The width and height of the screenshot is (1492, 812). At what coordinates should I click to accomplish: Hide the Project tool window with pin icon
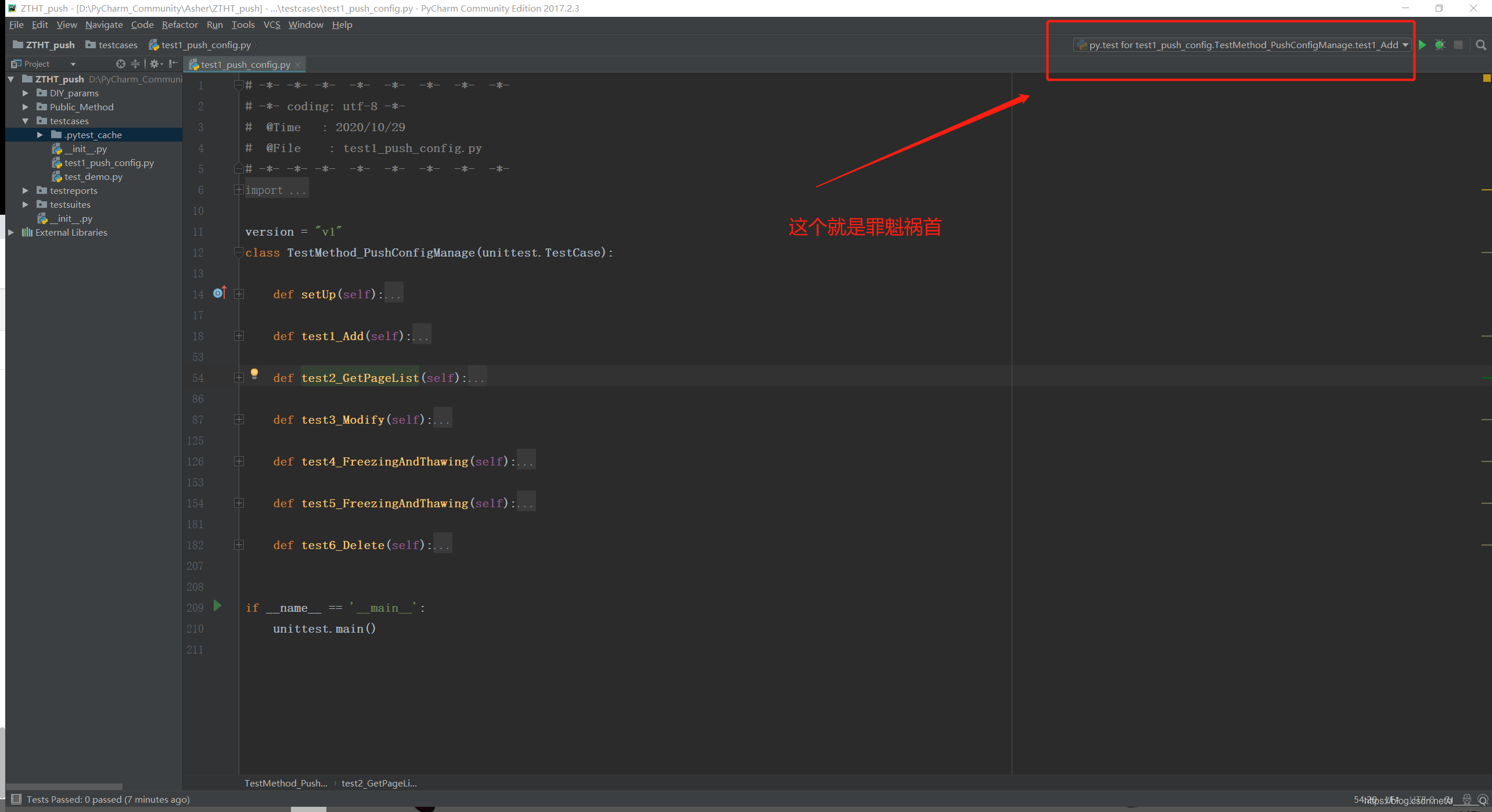173,64
